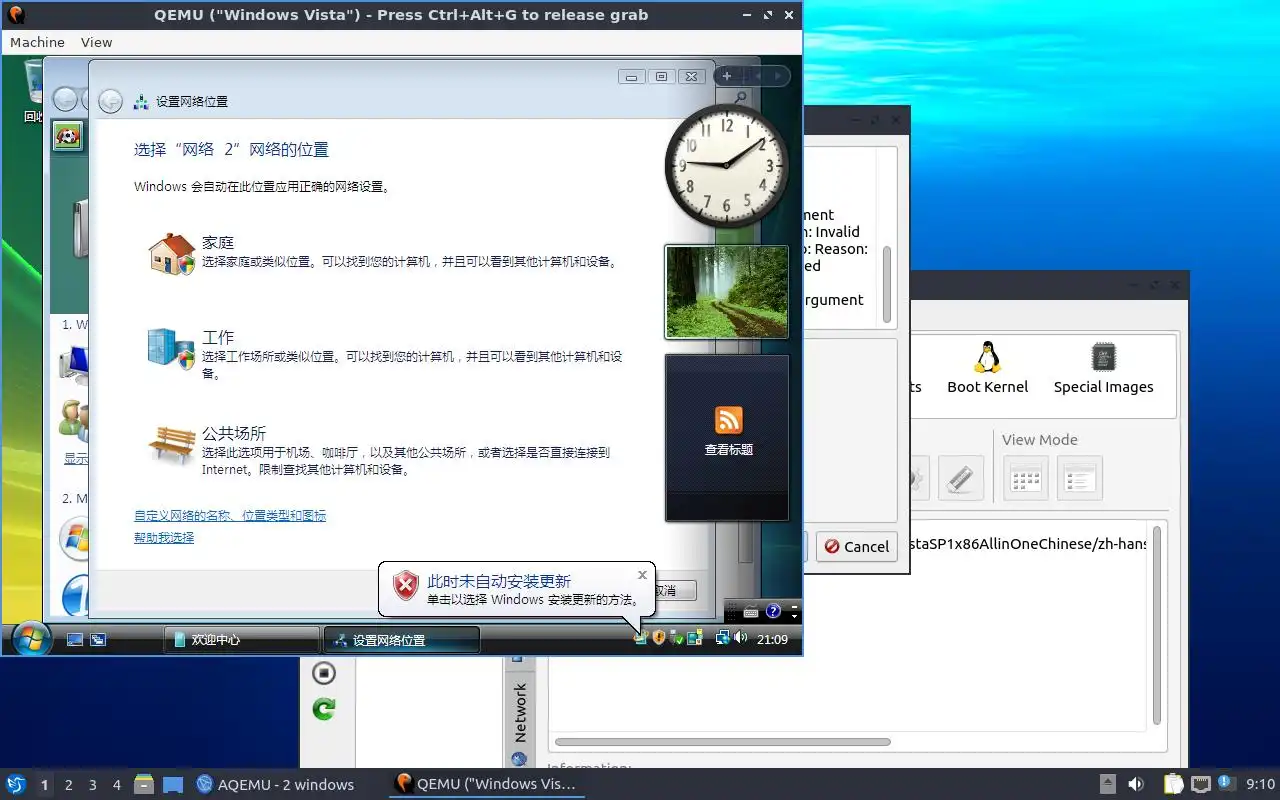Open the host panel volume icon
Screen dimensions: 1280x800
1135,784
